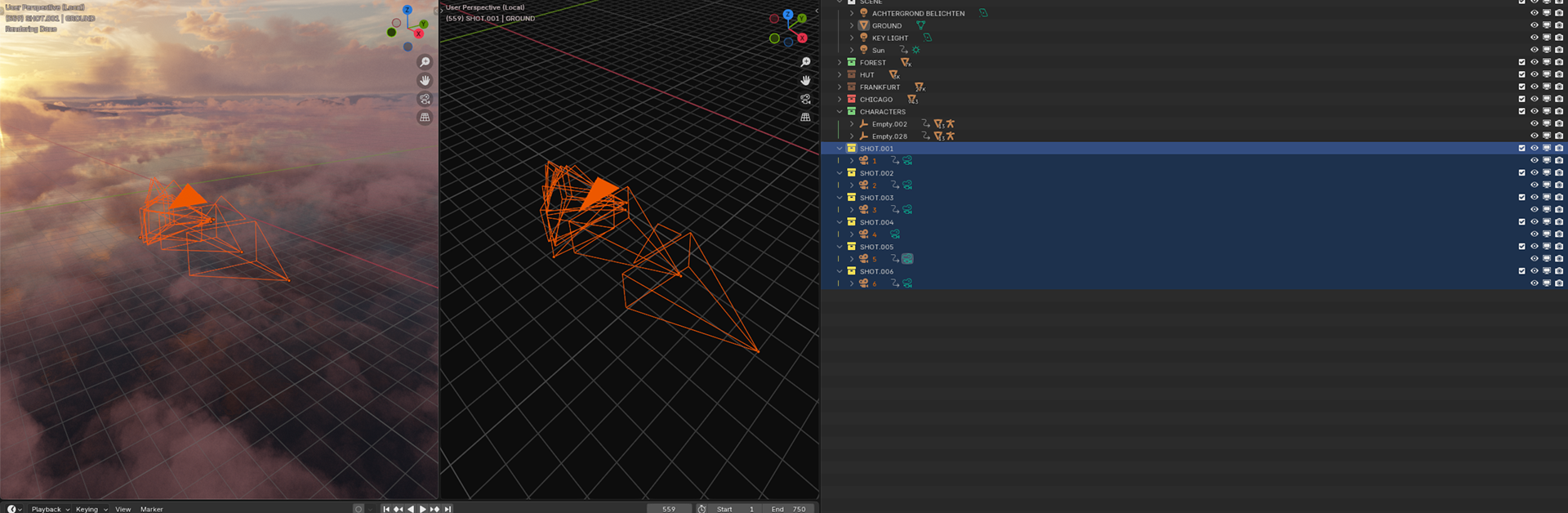The image size is (1568, 513).
Task: Click camera data icon for camera 4
Action: tap(895, 234)
